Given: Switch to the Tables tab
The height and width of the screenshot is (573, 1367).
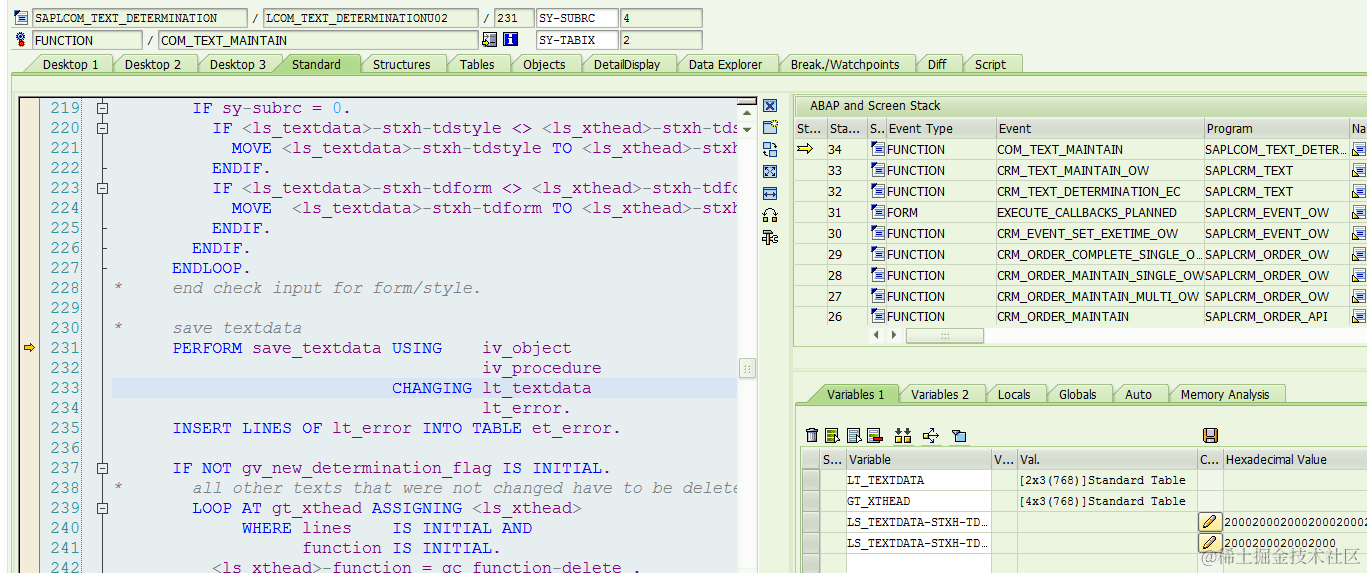Looking at the screenshot, I should coord(477,64).
